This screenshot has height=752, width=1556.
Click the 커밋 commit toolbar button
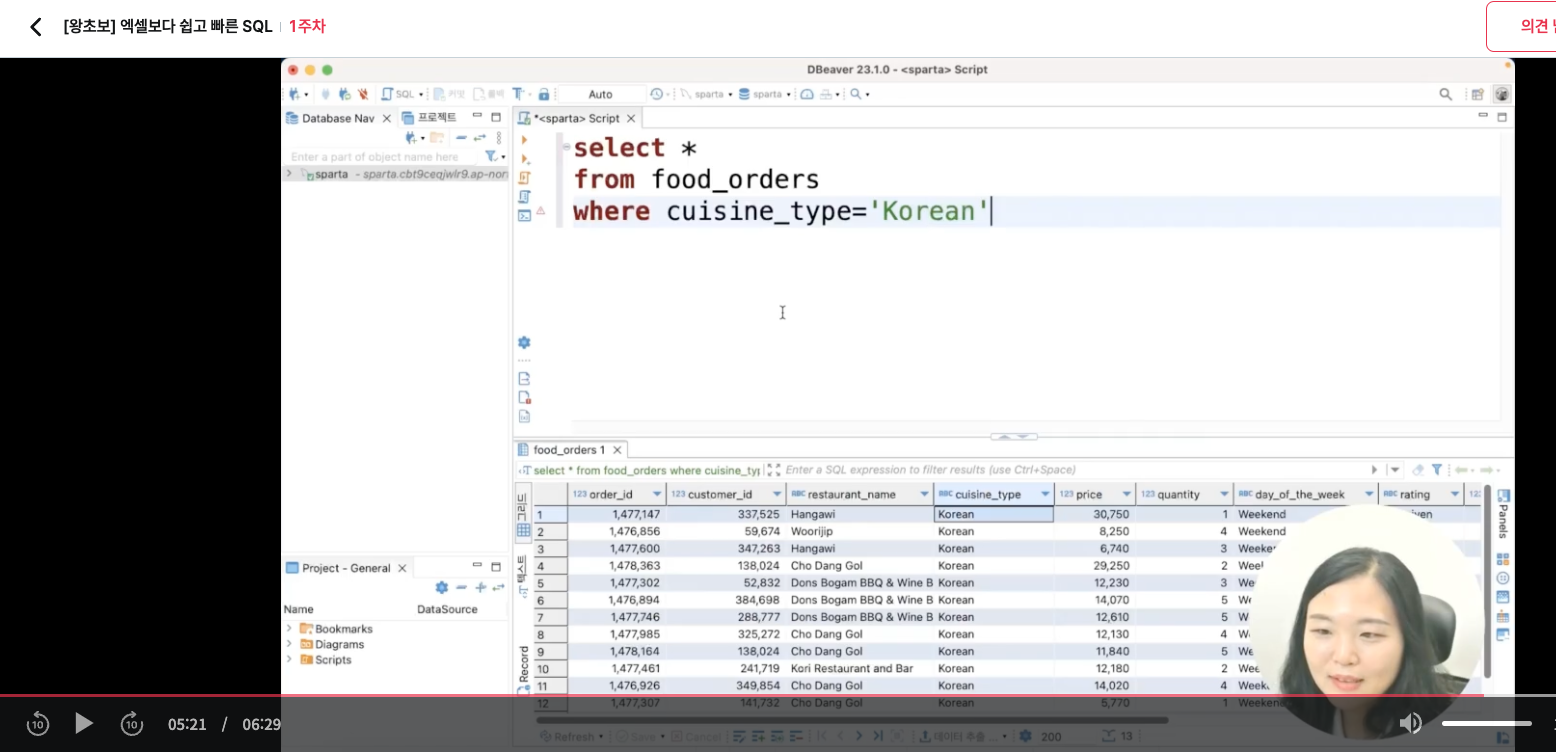[x=449, y=94]
